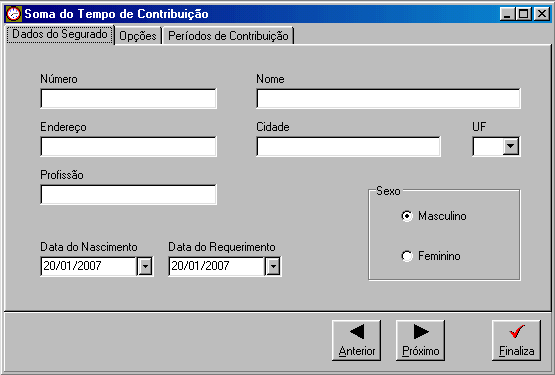Open the Dados do Segurado tab
The image size is (555, 375).
(60, 34)
